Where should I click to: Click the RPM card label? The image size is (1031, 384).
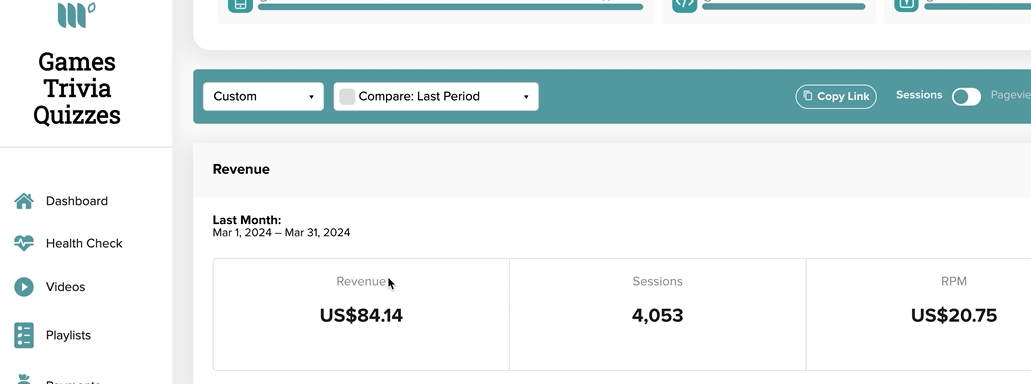tap(953, 281)
